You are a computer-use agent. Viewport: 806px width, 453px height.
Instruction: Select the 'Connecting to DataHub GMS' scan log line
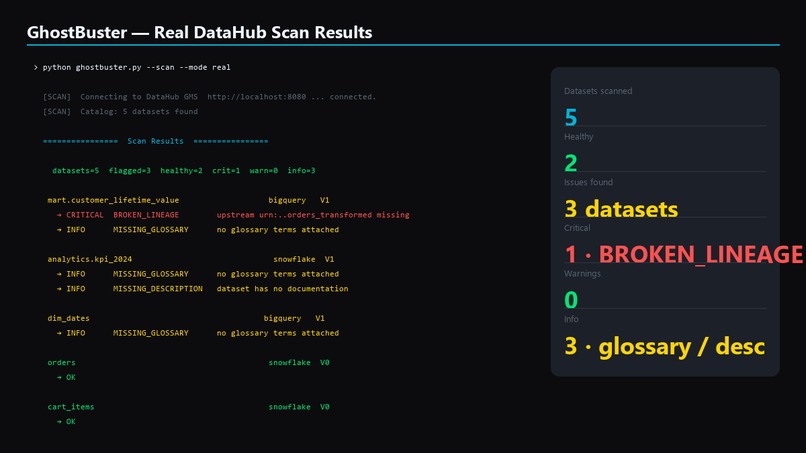(209, 97)
